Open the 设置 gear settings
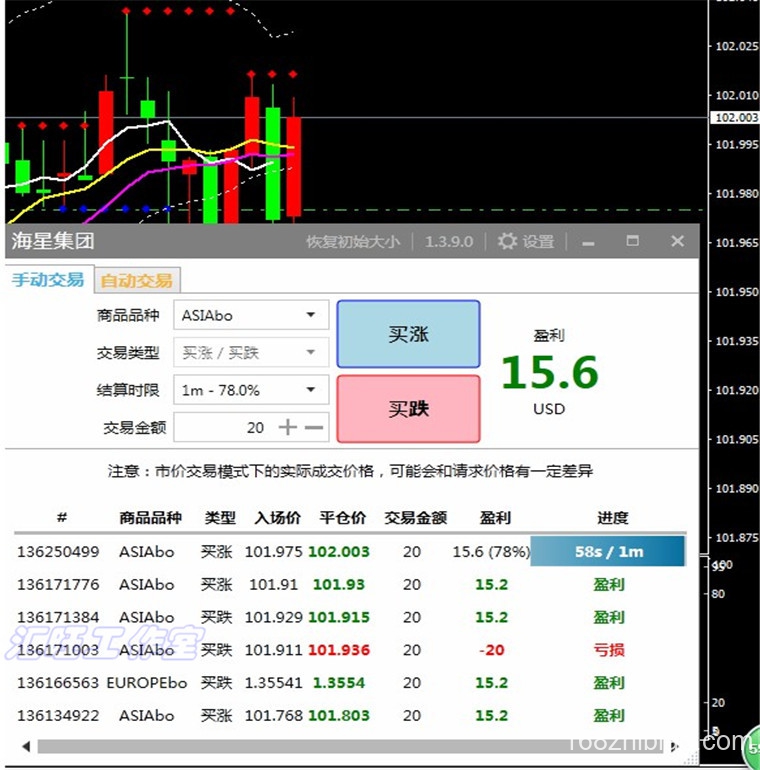 525,241
